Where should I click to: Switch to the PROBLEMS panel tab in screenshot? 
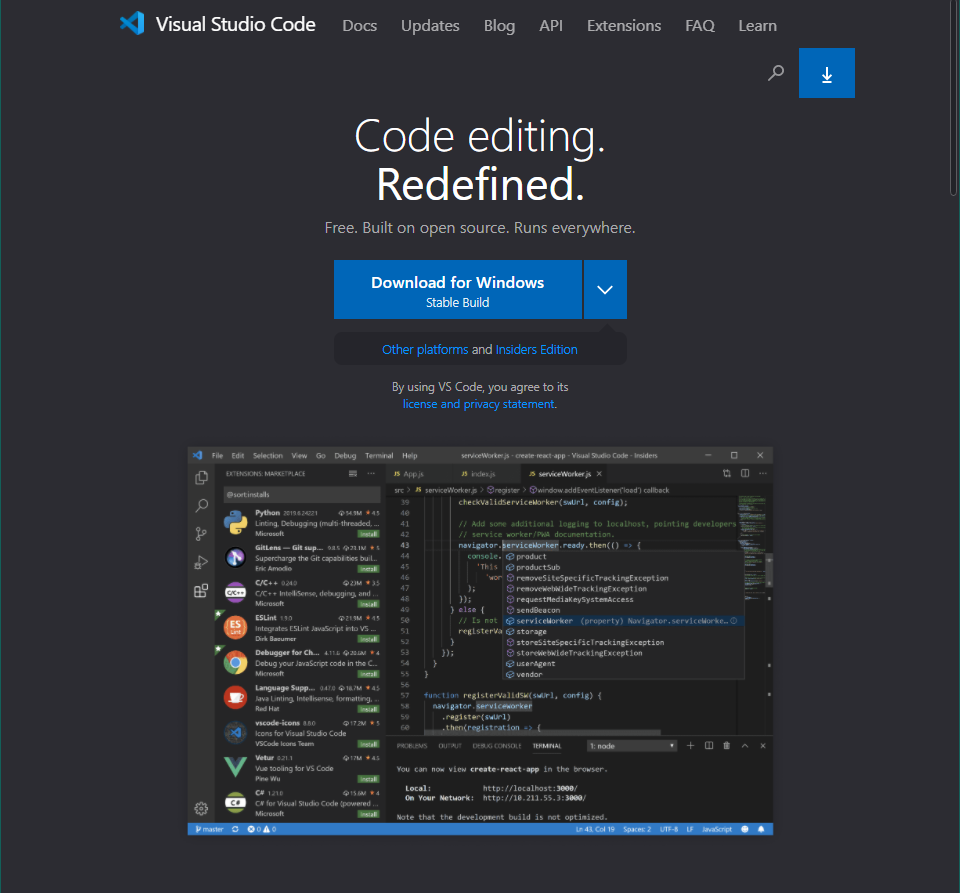[411, 745]
